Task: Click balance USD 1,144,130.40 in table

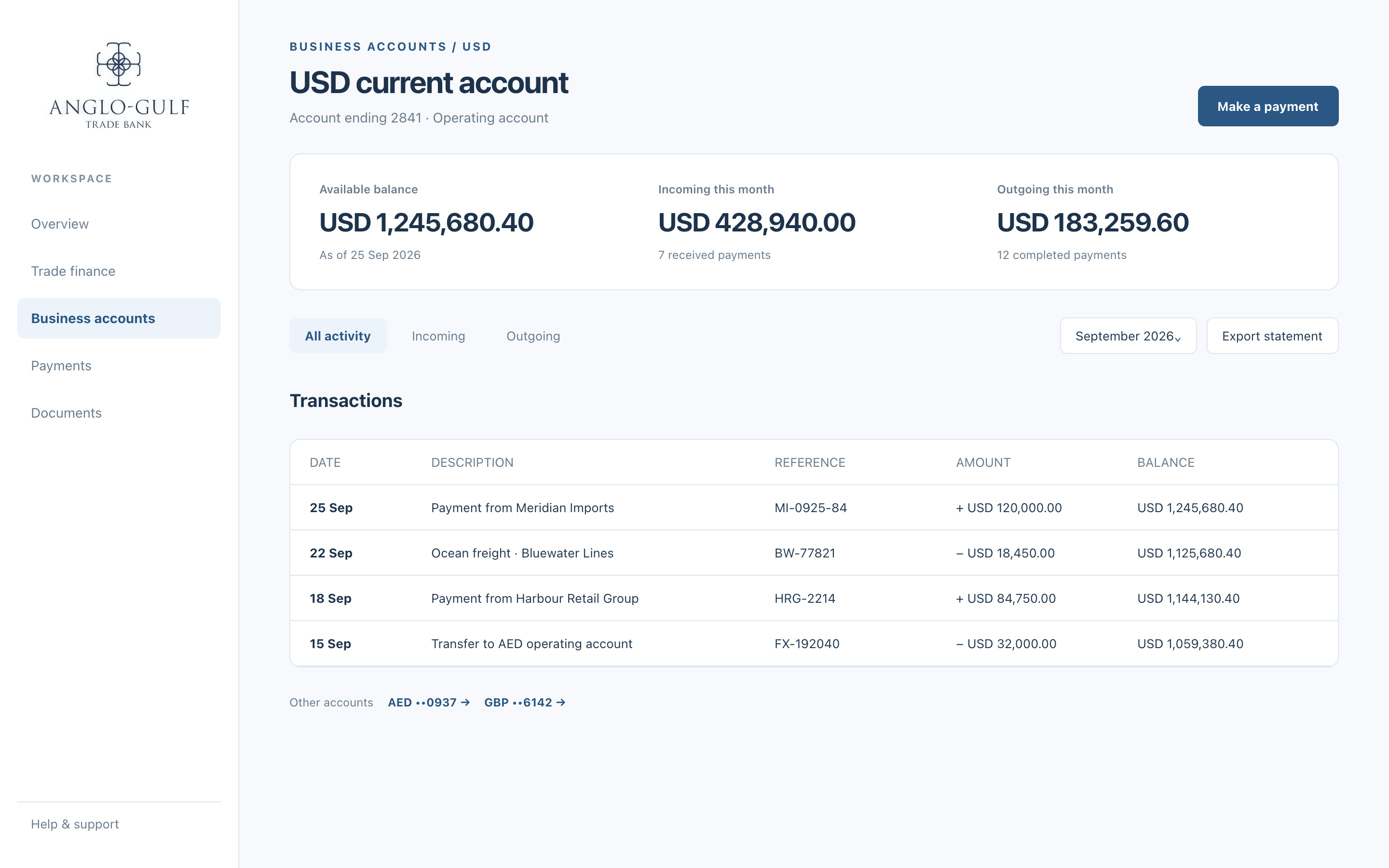Action: pos(1188,598)
